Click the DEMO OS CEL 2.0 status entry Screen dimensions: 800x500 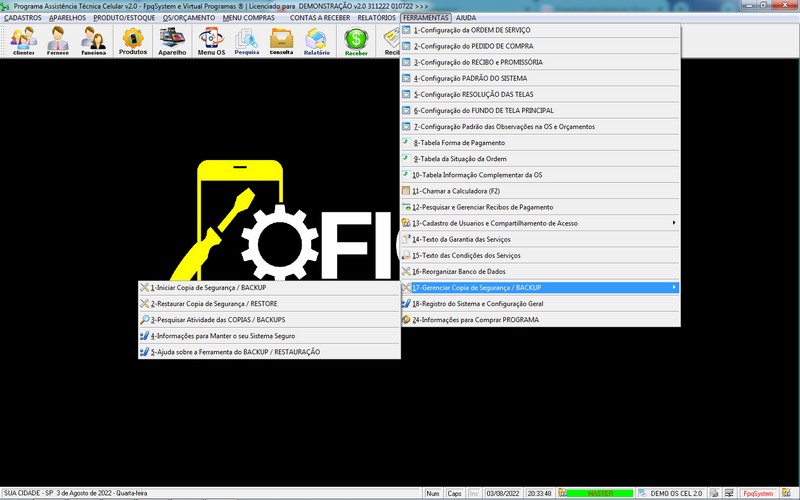point(676,493)
